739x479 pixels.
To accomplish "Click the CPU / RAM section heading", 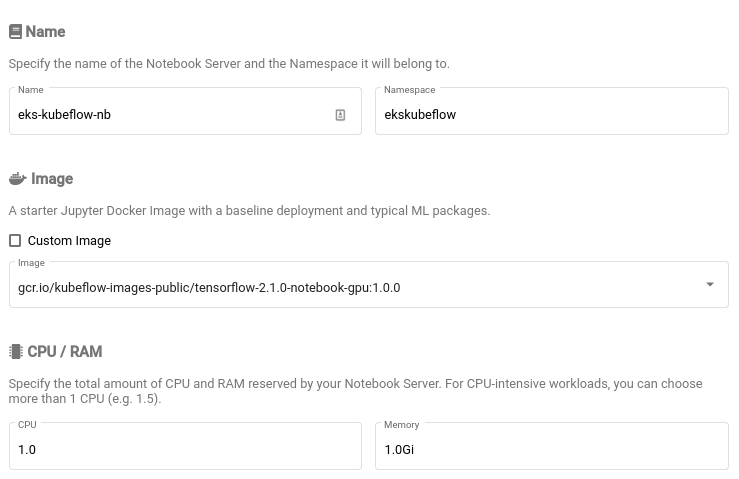I will [65, 352].
